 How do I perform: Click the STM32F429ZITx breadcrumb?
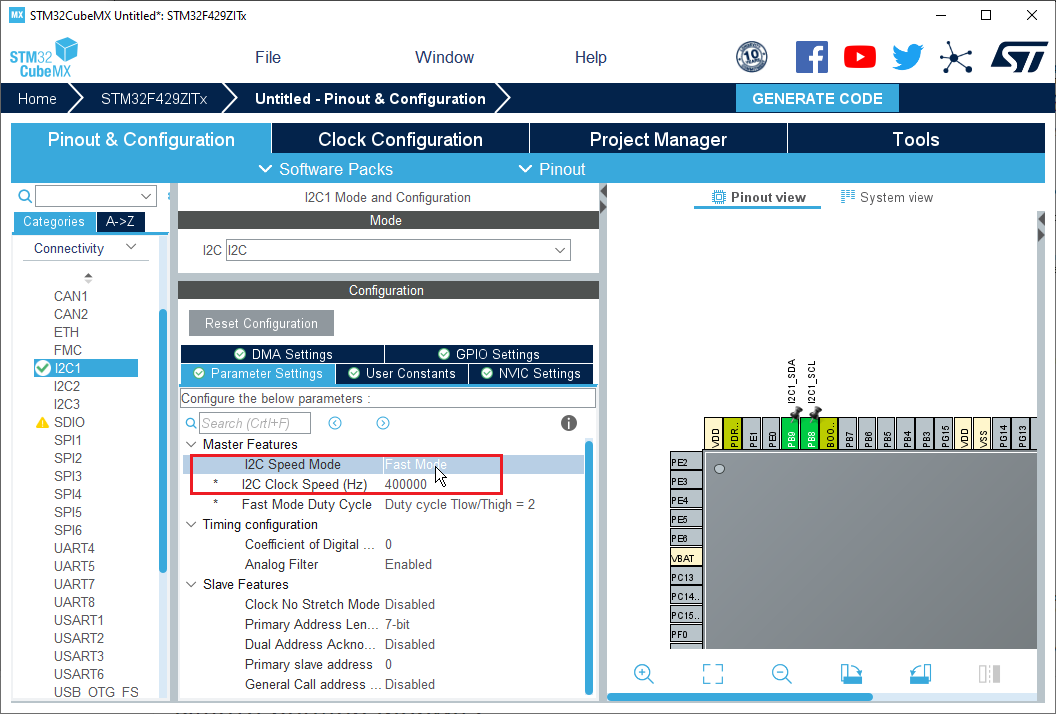pos(154,98)
